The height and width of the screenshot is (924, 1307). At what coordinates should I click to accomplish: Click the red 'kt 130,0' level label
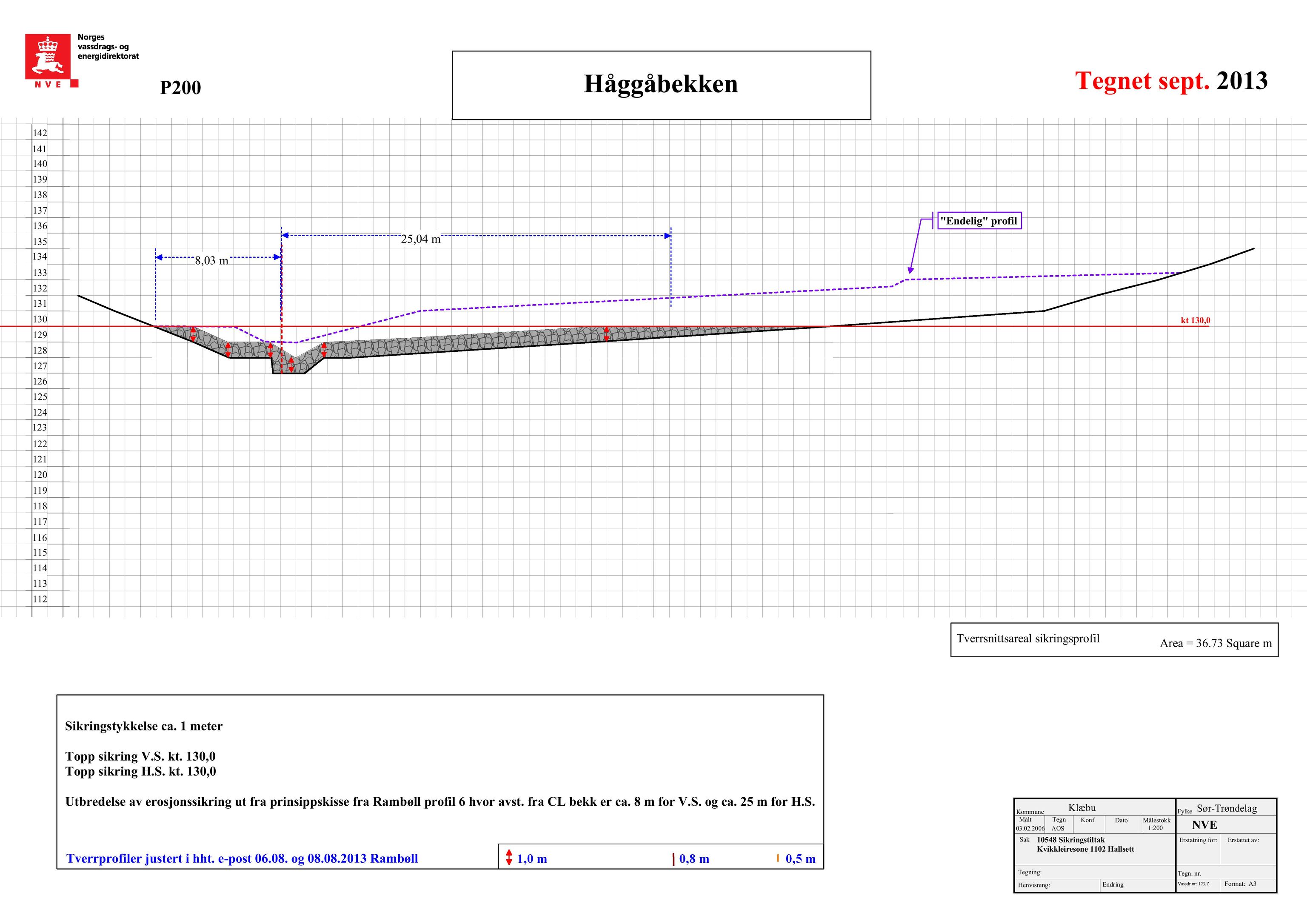1196,320
